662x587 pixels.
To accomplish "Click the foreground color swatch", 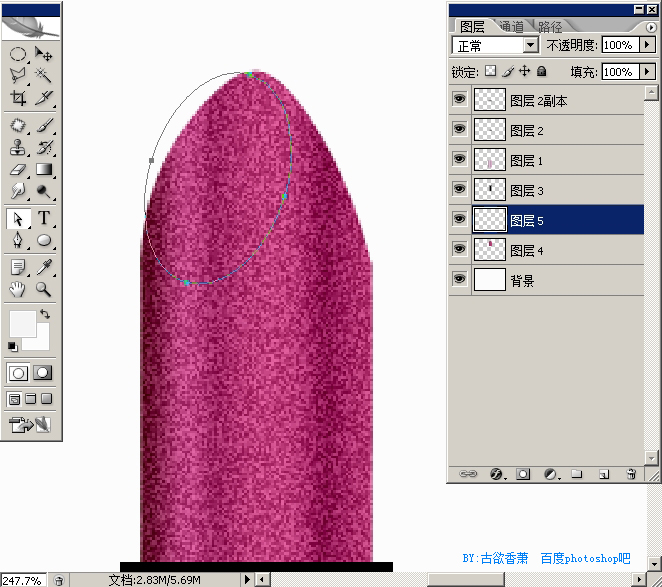I will [23, 324].
